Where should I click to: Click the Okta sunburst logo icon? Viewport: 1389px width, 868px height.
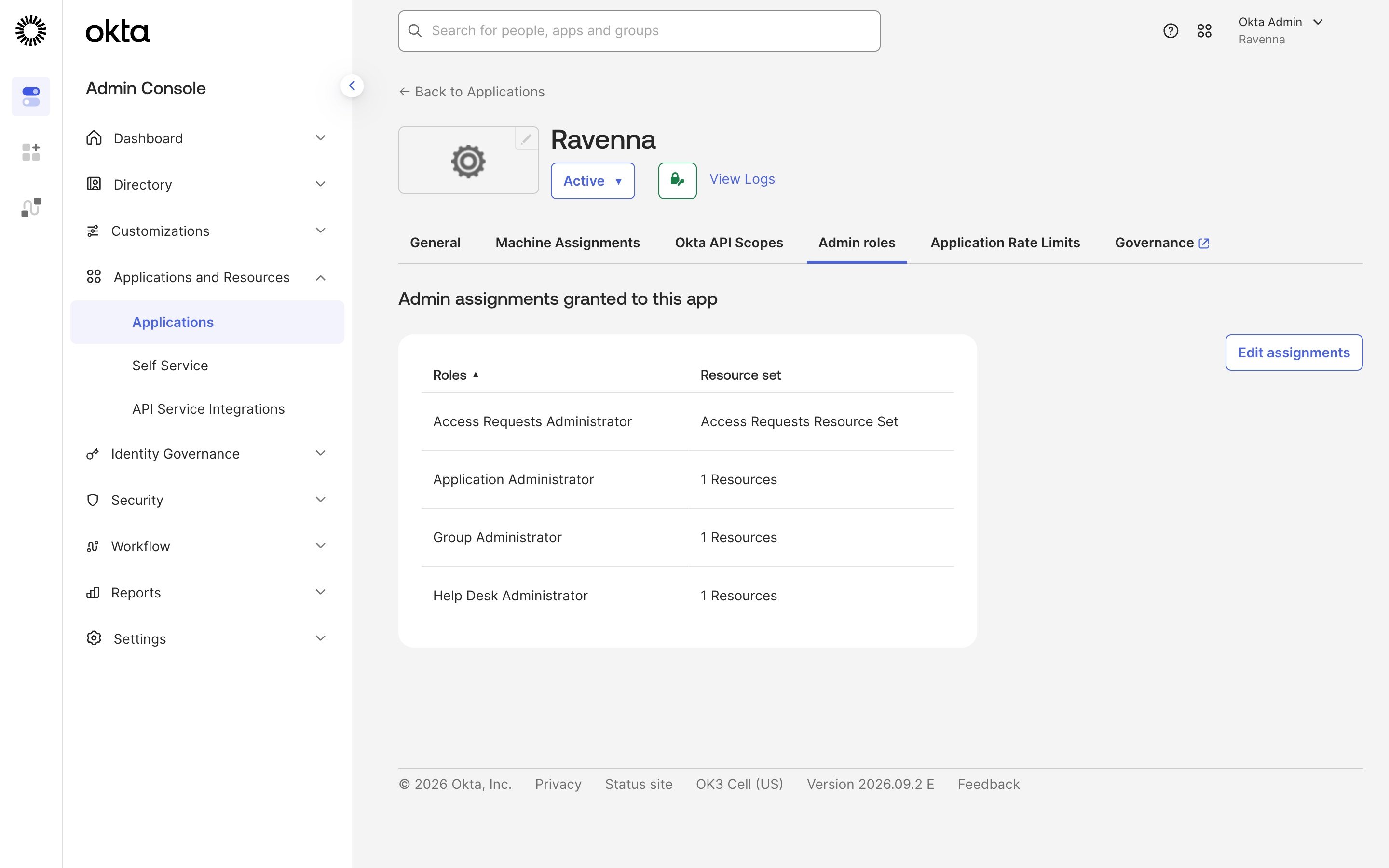[x=30, y=31]
